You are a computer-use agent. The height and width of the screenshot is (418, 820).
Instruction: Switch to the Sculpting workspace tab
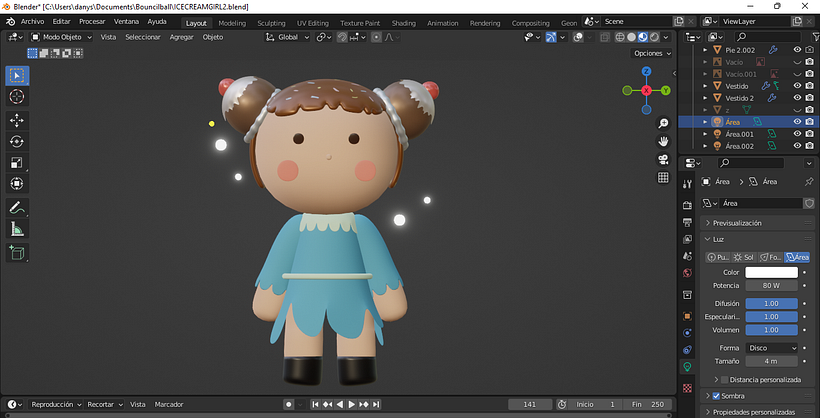point(271,23)
